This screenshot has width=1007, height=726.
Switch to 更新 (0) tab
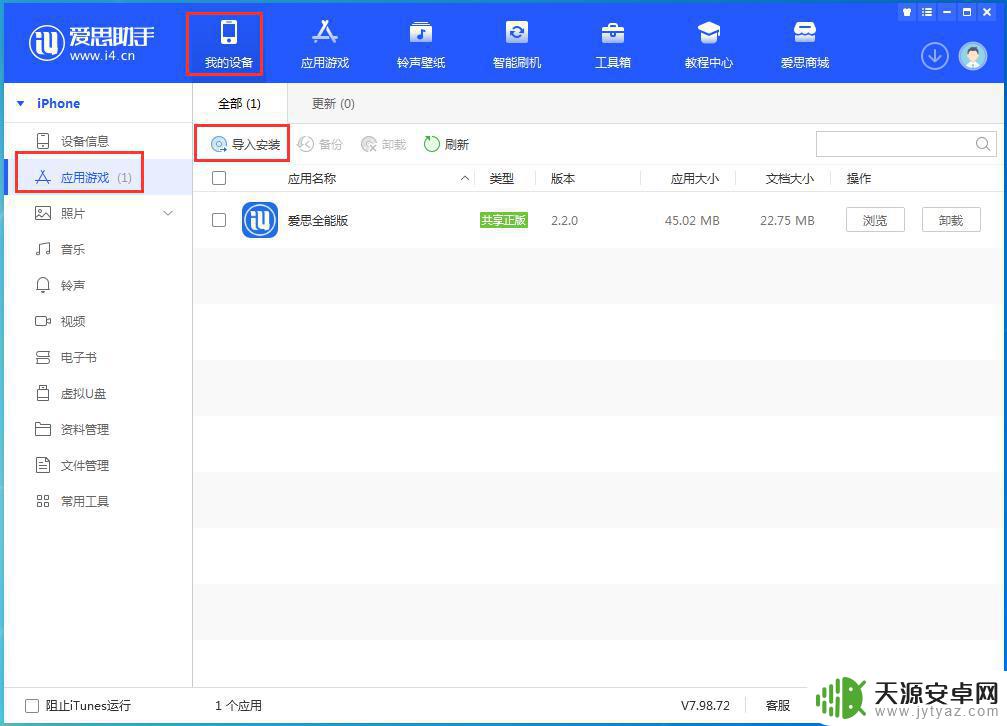point(333,103)
